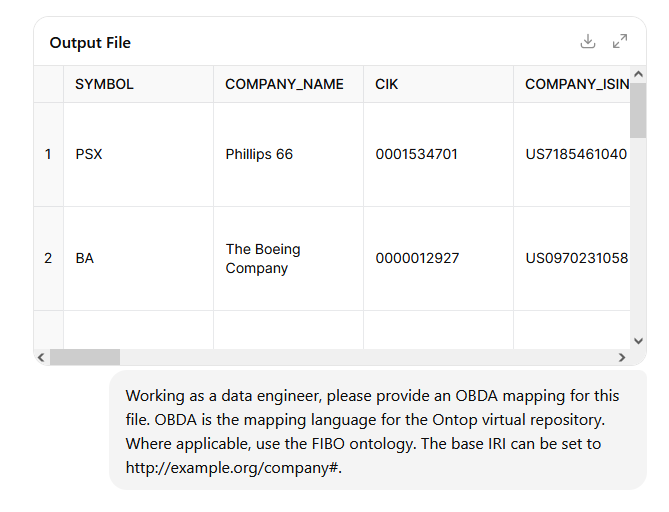Expand the Output File to fullscreen
669x512 pixels.
click(x=620, y=41)
